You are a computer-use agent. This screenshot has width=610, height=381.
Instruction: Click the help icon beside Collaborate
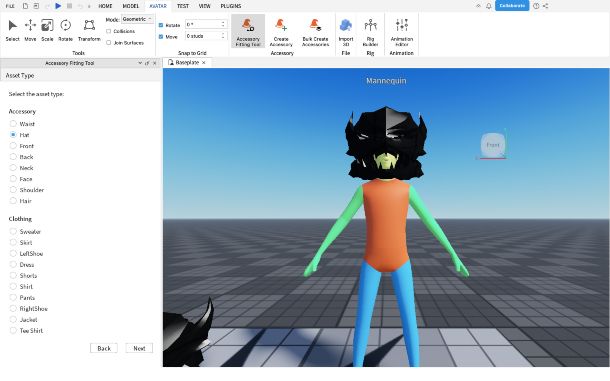click(536, 6)
